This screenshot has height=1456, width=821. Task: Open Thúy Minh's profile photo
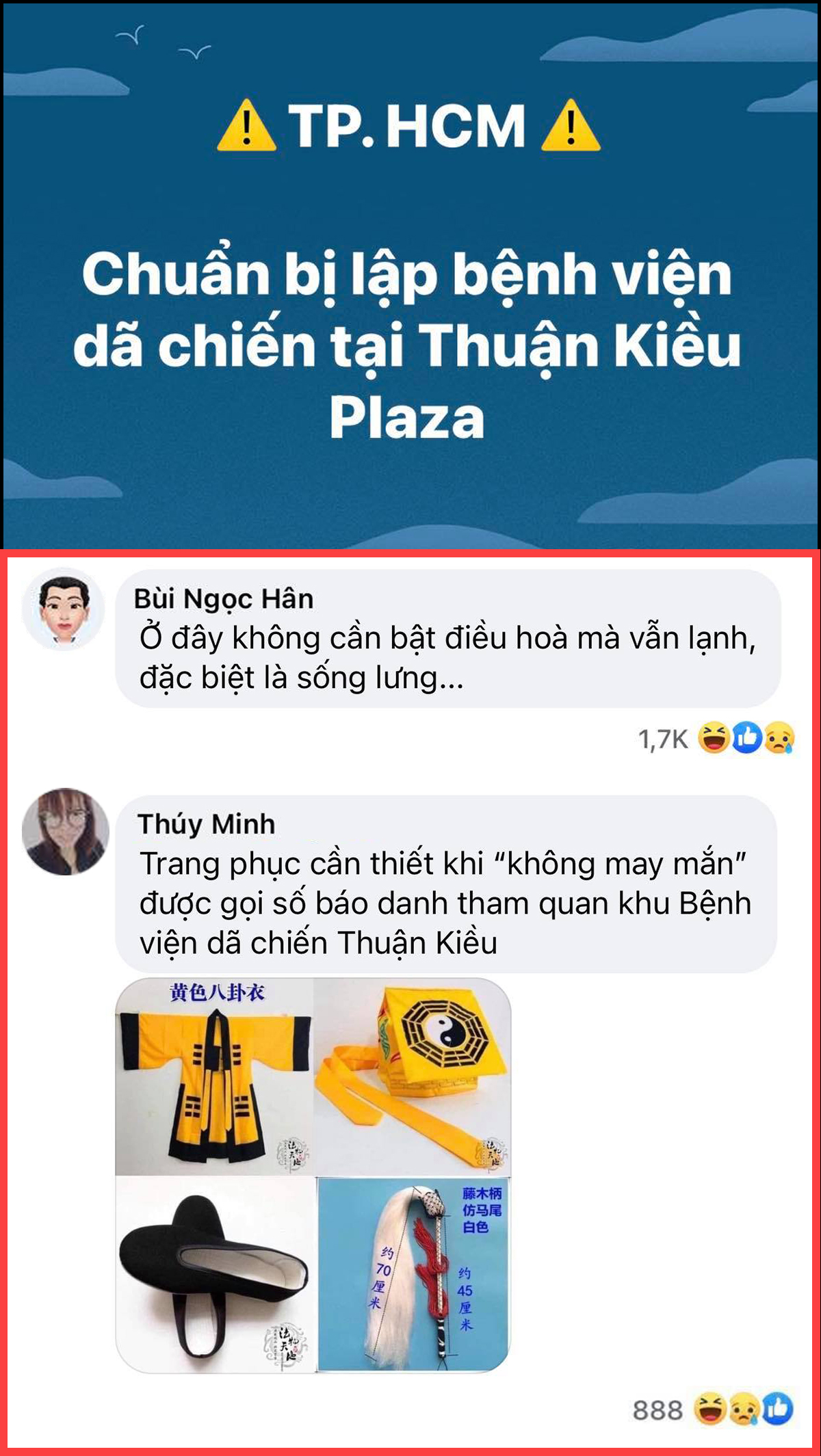point(65,832)
